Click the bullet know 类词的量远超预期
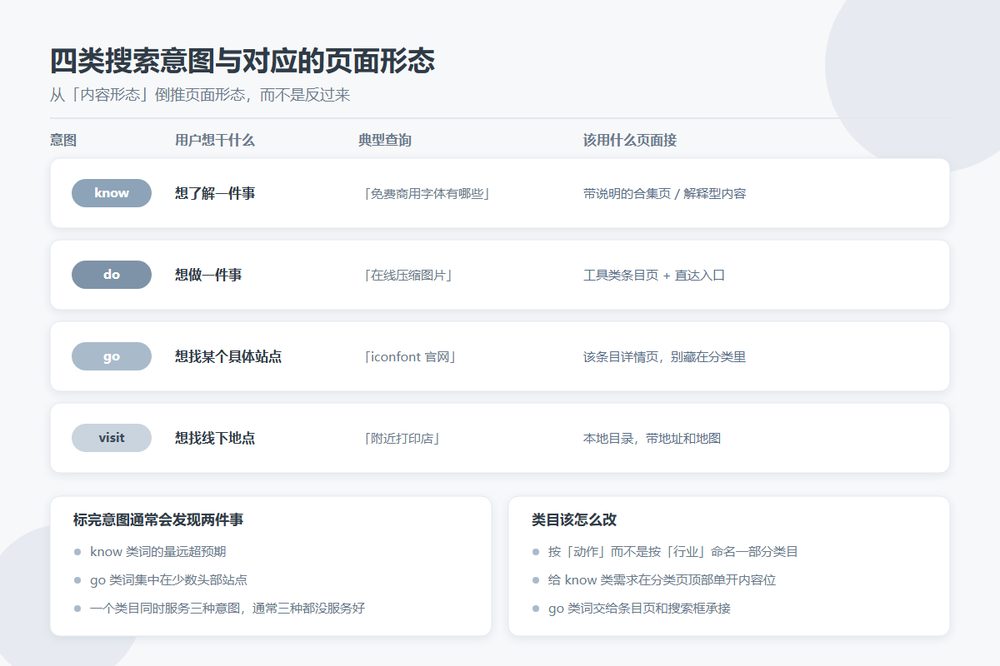This screenshot has width=1000, height=666. 158,552
